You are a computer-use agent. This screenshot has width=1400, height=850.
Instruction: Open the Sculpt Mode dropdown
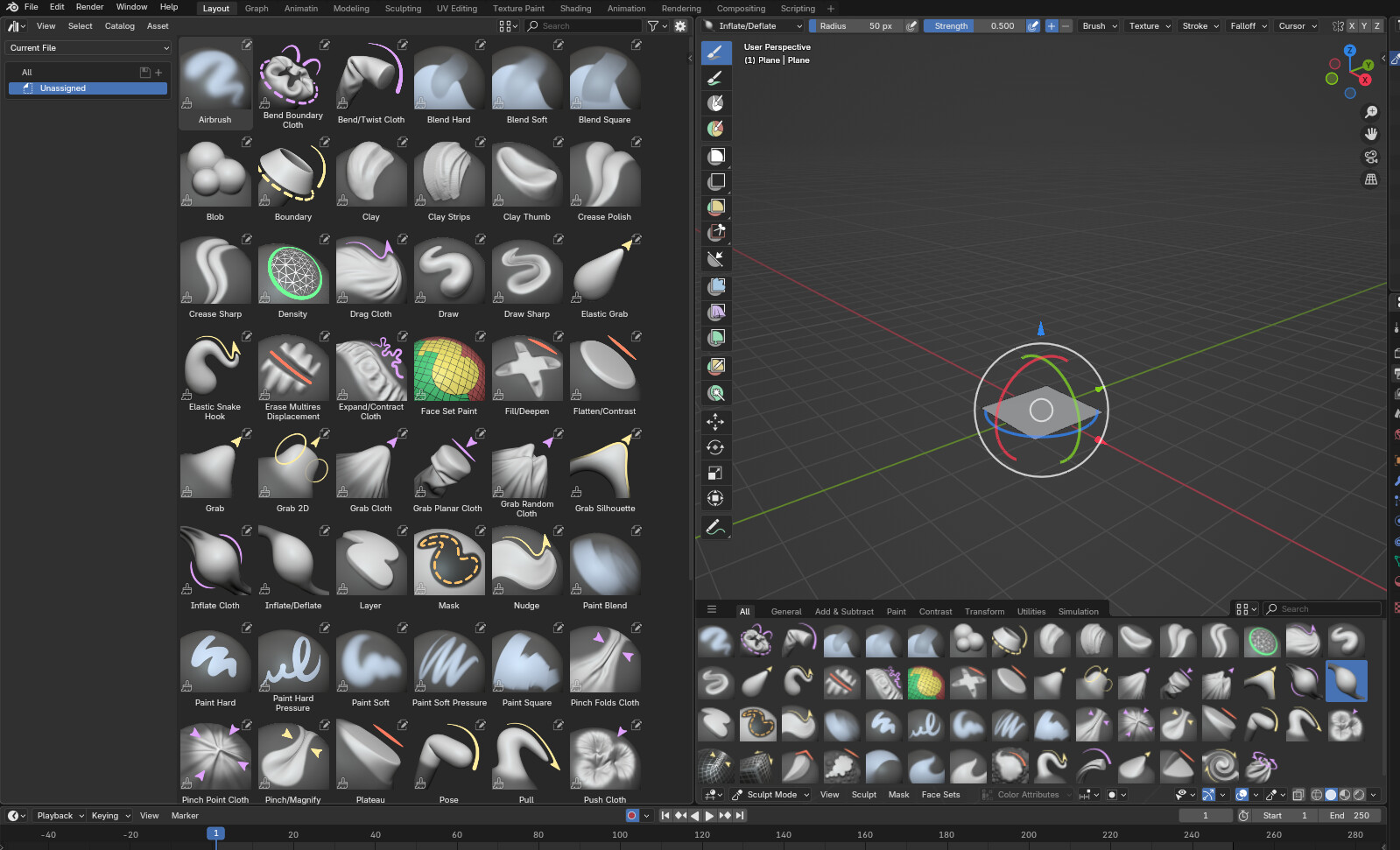click(x=770, y=795)
